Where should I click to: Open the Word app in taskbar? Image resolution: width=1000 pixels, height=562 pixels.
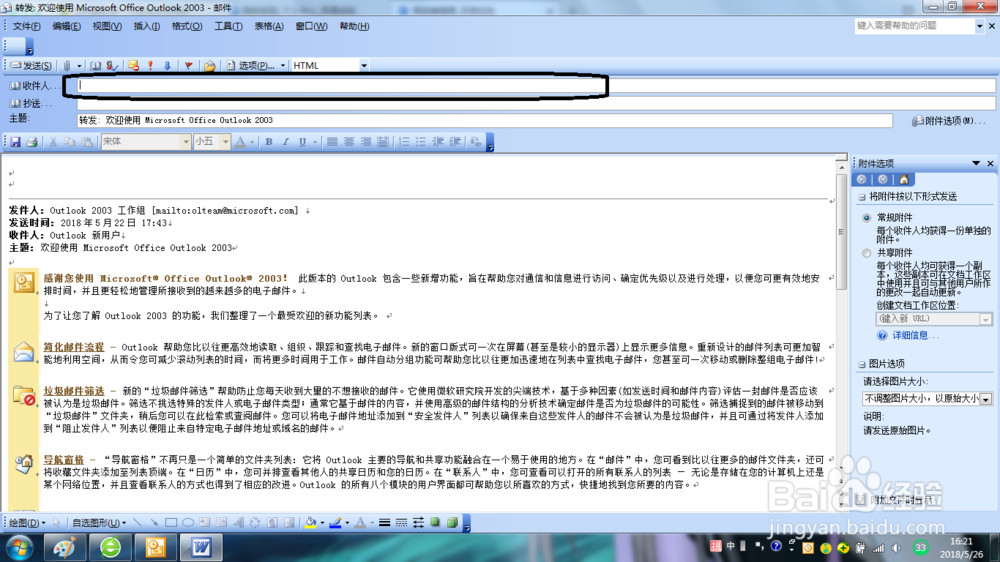[202, 547]
